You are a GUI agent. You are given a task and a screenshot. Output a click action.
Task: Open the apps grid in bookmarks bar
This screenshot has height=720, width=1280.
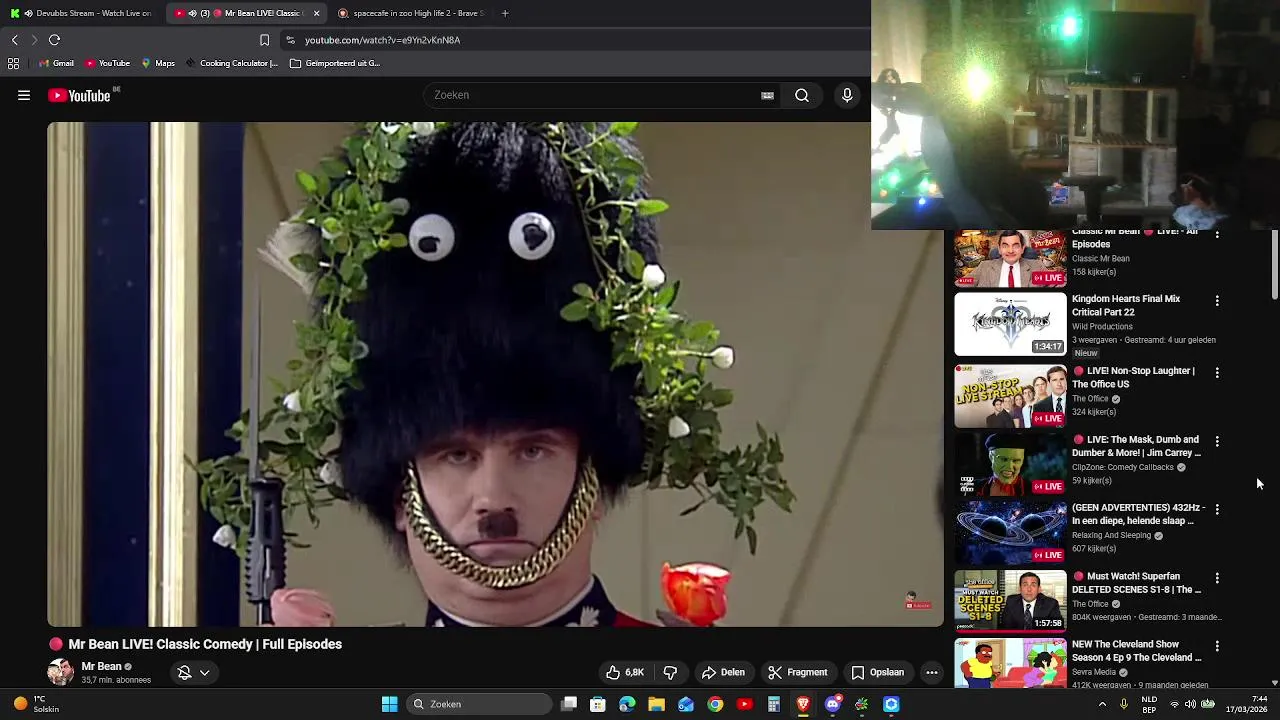[x=13, y=63]
